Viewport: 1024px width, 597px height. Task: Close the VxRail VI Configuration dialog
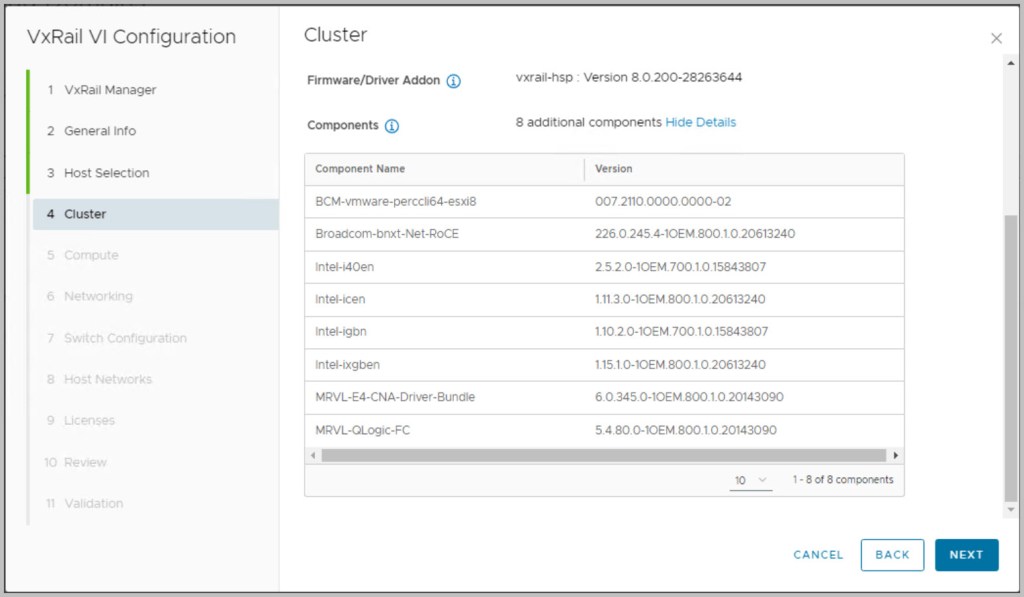click(x=996, y=38)
